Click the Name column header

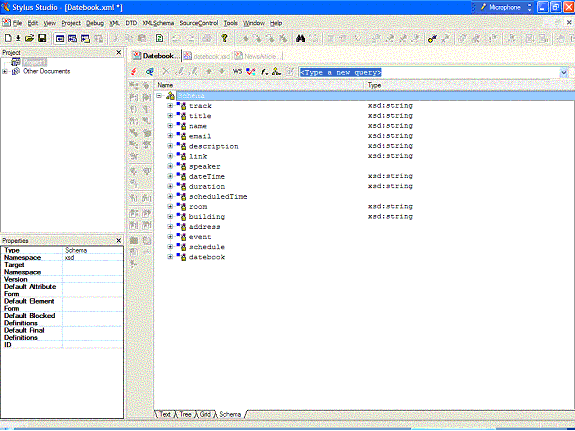click(260, 85)
